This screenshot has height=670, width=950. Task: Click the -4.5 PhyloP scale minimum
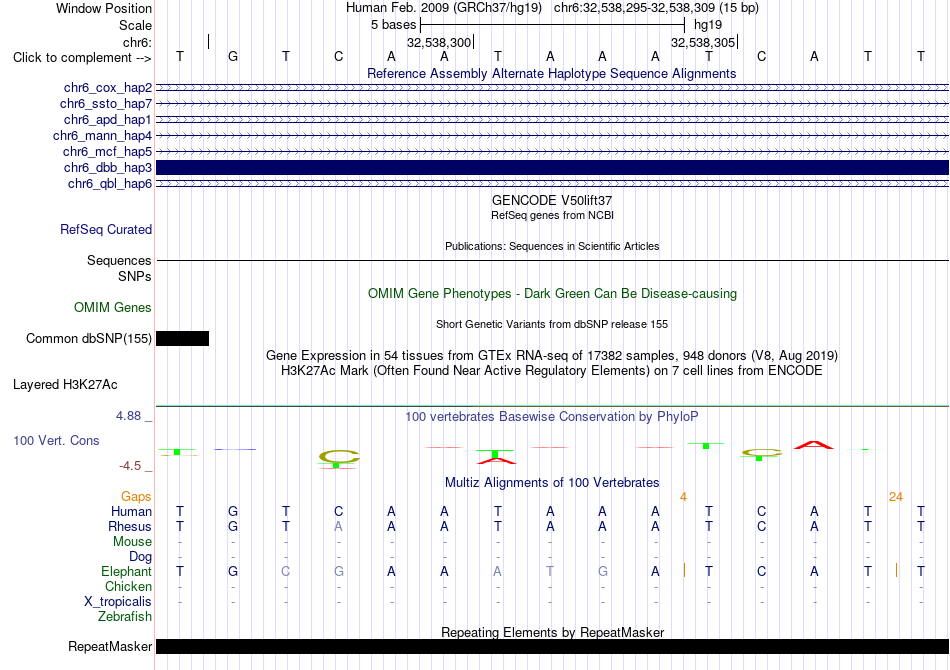pos(130,466)
